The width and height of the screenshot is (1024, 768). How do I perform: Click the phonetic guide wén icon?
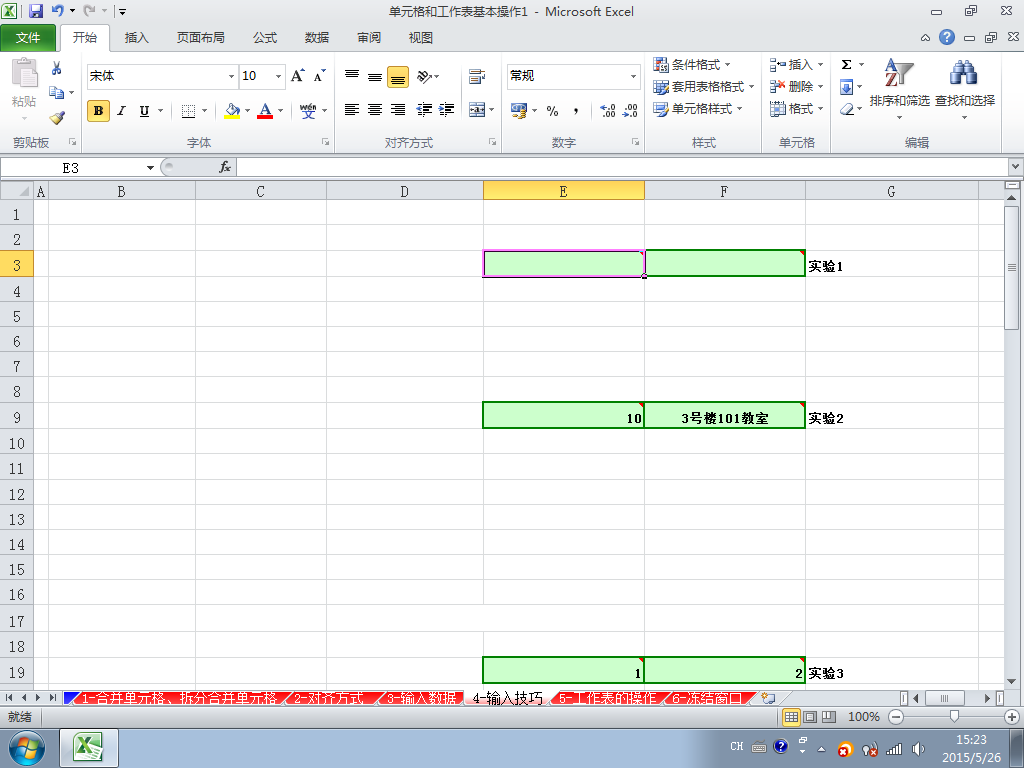(x=308, y=110)
